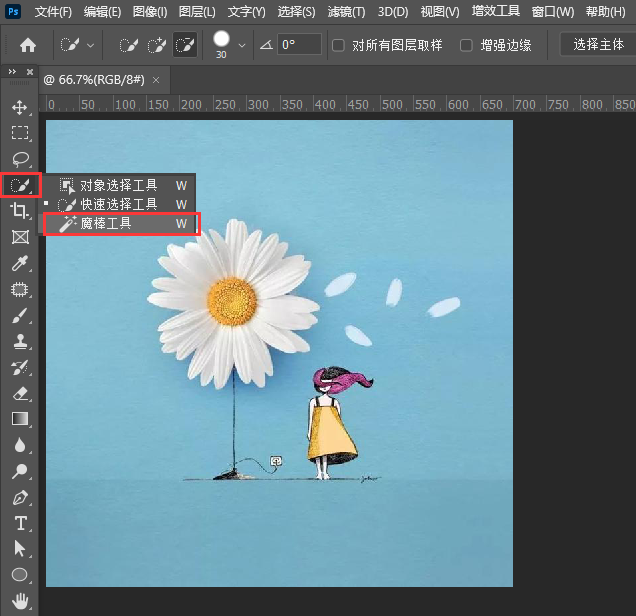The height and width of the screenshot is (616, 636).
Task: Enable 对所有图层取样 checkbox
Action: 338,45
